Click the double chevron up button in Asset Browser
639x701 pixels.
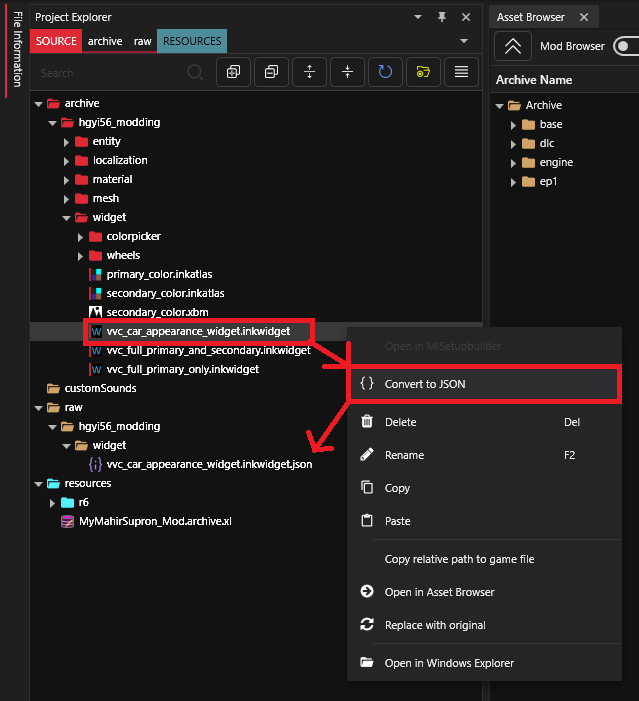pos(513,46)
